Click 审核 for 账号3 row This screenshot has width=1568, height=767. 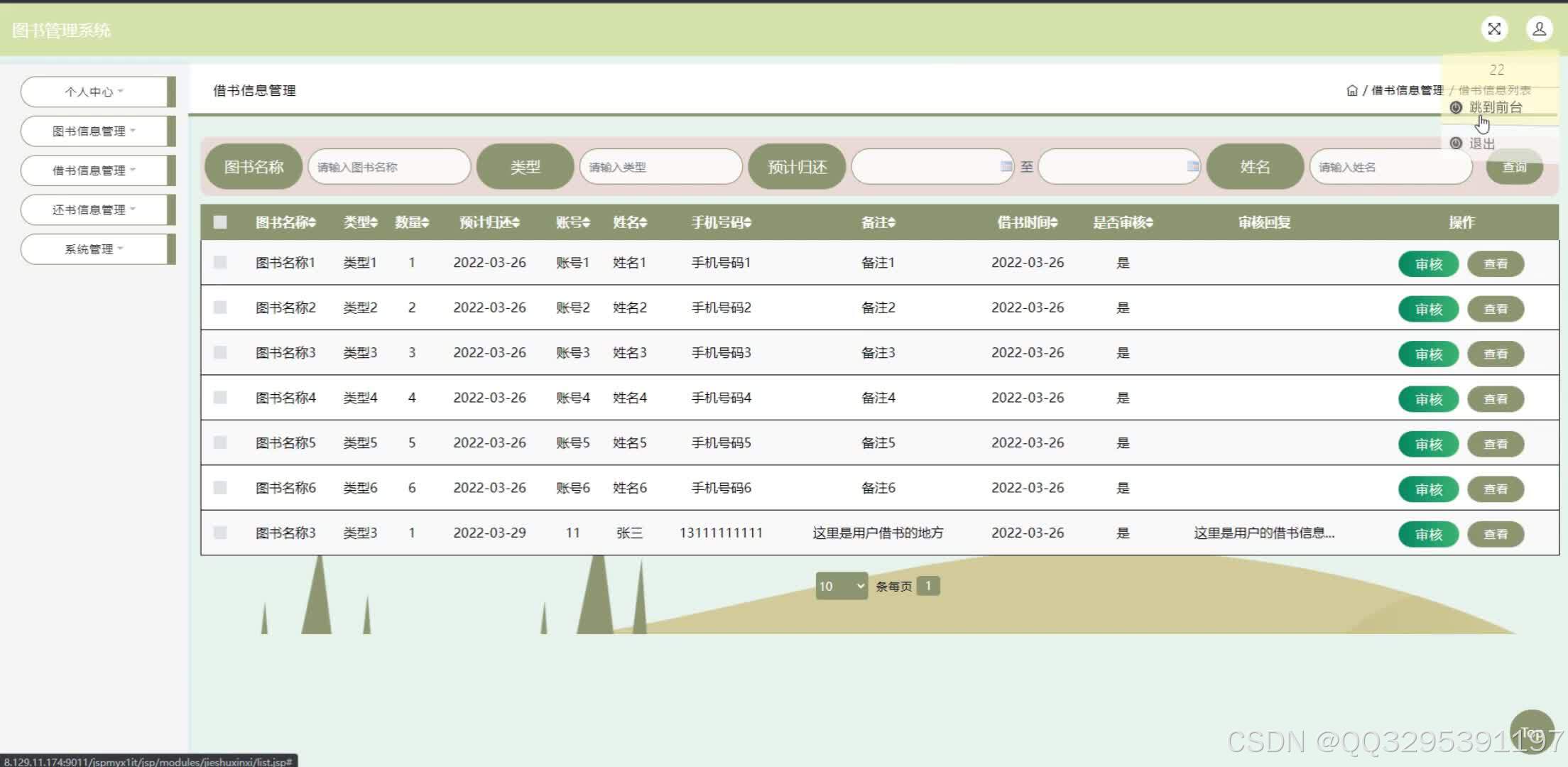[1428, 354]
